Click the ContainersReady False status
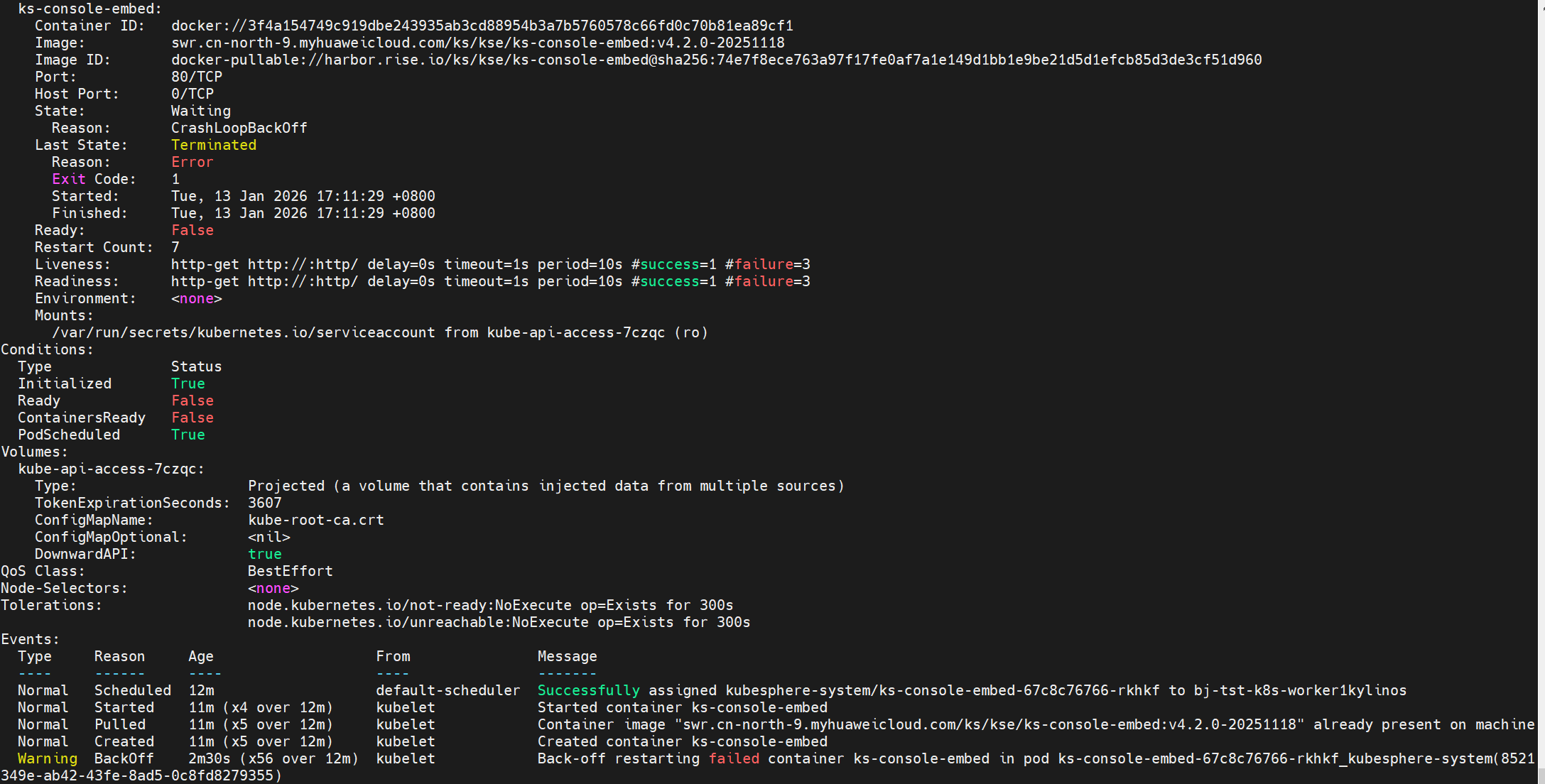 point(192,418)
